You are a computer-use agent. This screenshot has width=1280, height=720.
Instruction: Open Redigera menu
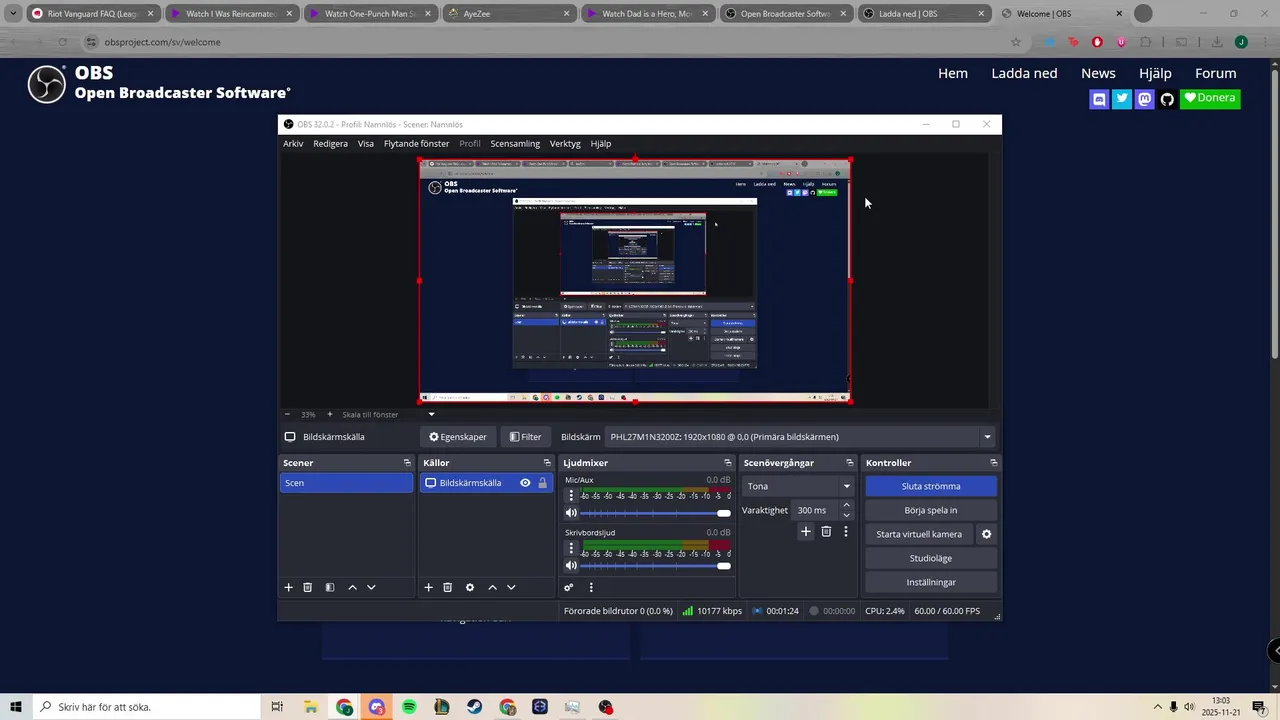pos(330,144)
